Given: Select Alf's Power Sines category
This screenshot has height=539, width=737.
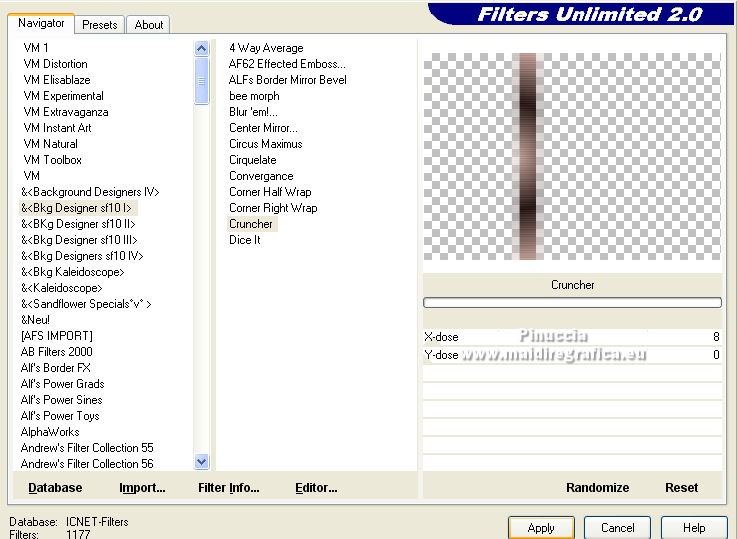Looking at the screenshot, I should click(62, 399).
